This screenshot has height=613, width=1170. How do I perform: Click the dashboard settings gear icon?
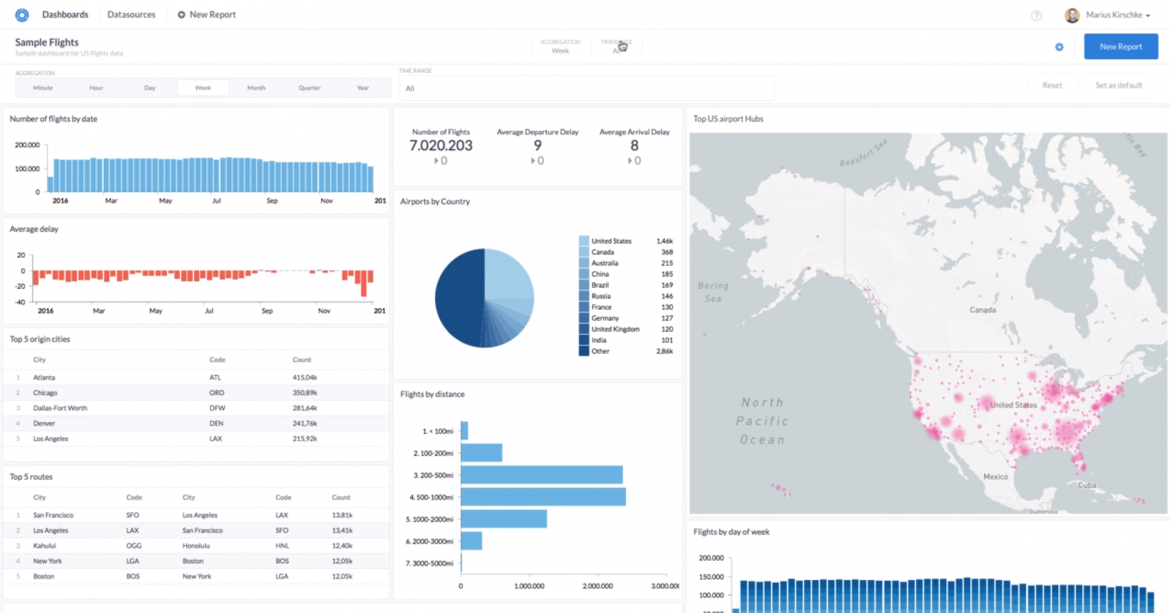pos(1059,47)
